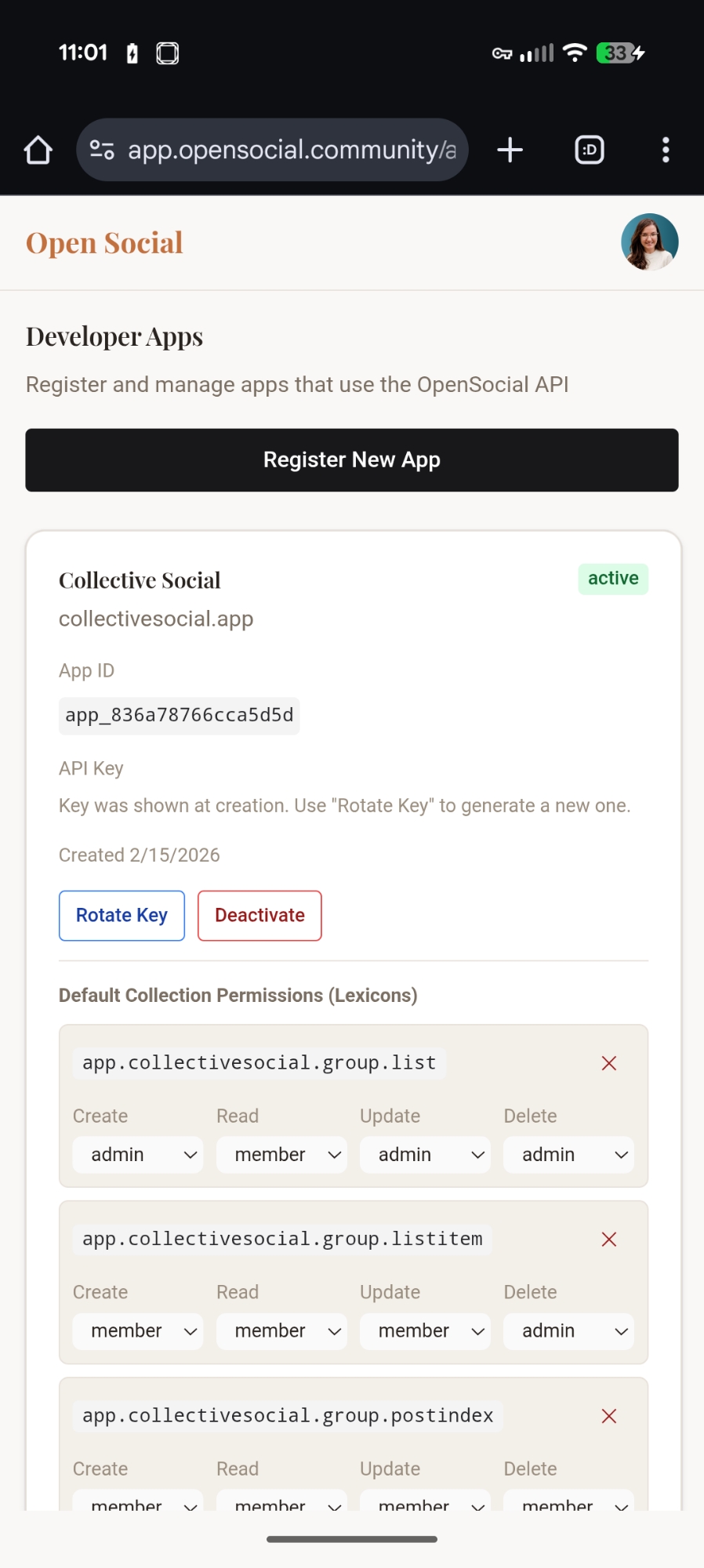Viewport: 704px width, 1568px height.
Task: Tap the site settings icon in address bar
Action: click(x=102, y=150)
